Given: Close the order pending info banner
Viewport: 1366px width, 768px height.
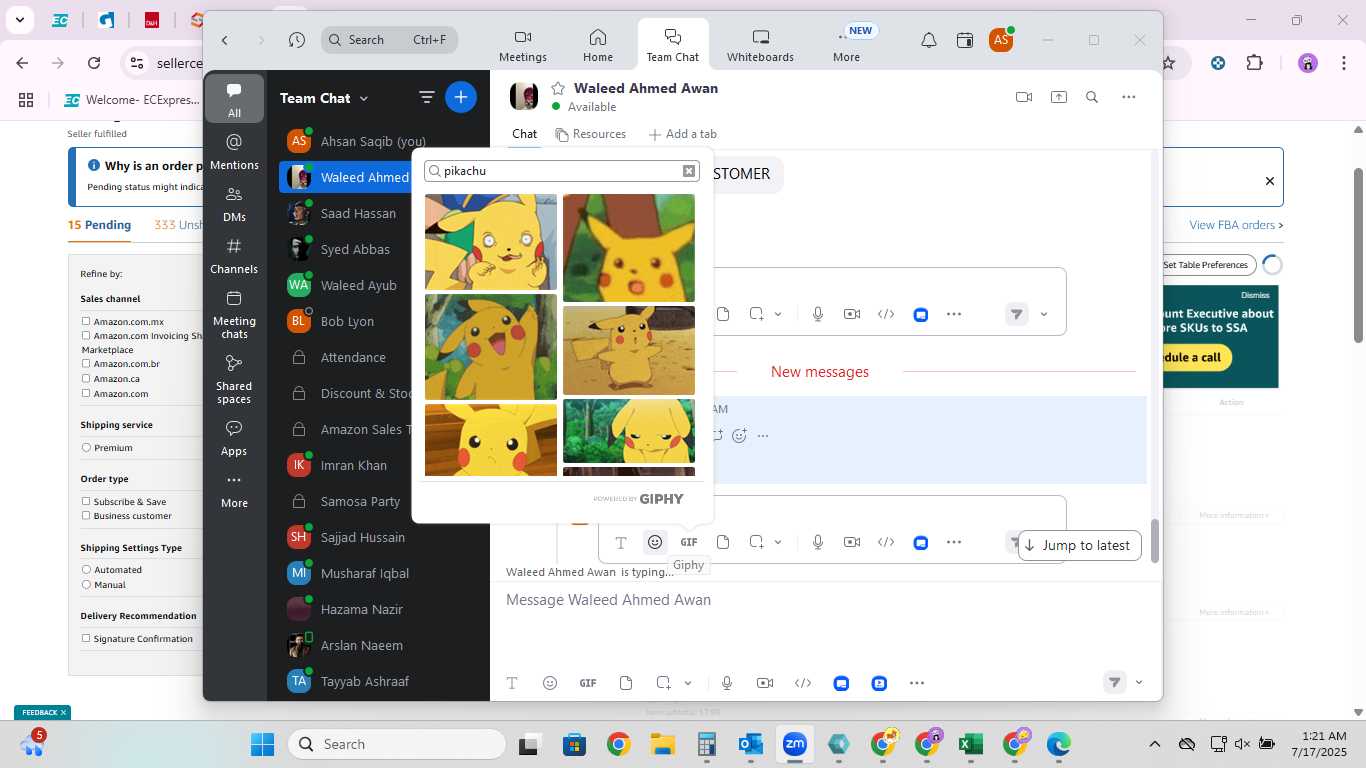Looking at the screenshot, I should 1270,181.
